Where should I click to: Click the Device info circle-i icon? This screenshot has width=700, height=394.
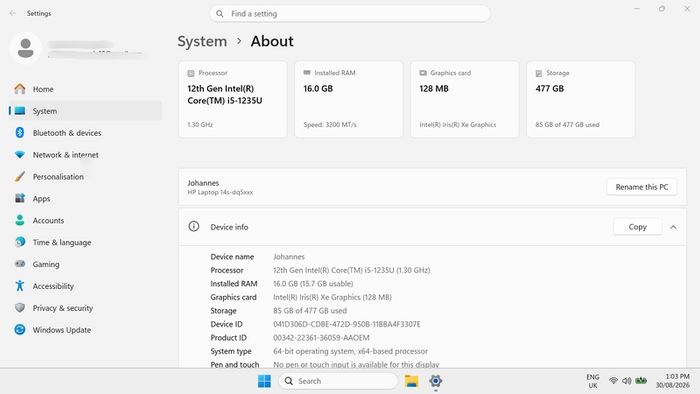click(194, 226)
